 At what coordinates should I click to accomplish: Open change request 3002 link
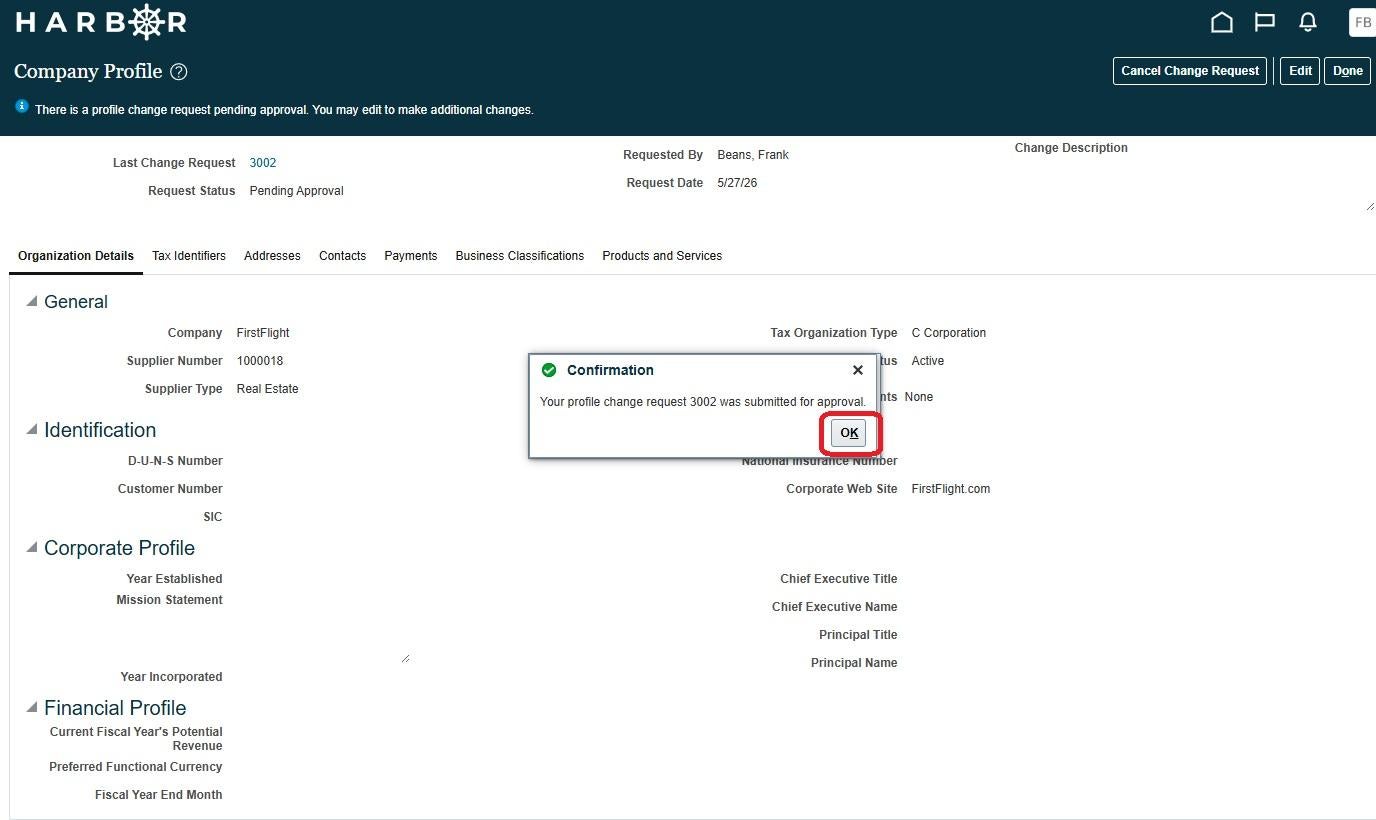263,163
